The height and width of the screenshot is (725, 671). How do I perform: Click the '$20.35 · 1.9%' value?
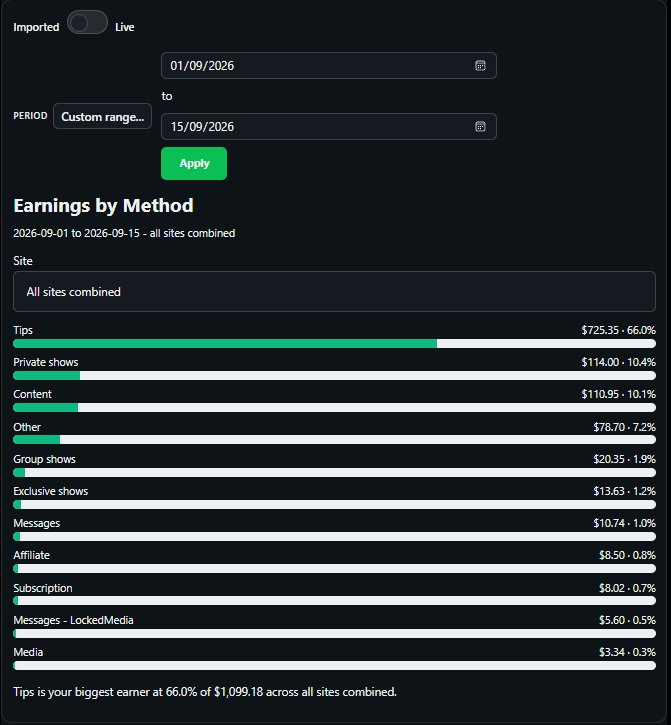click(624, 459)
